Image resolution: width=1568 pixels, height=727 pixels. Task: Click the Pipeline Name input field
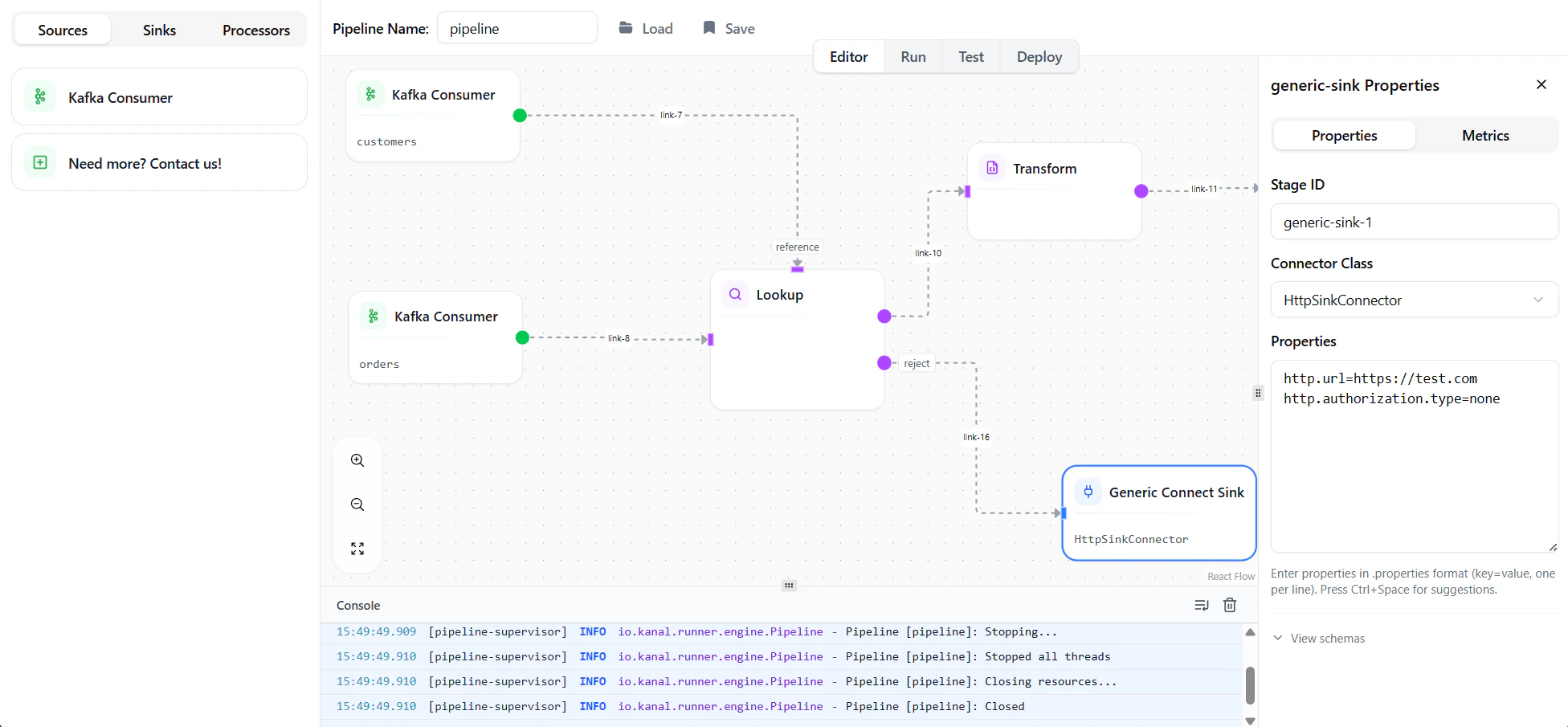pos(517,27)
